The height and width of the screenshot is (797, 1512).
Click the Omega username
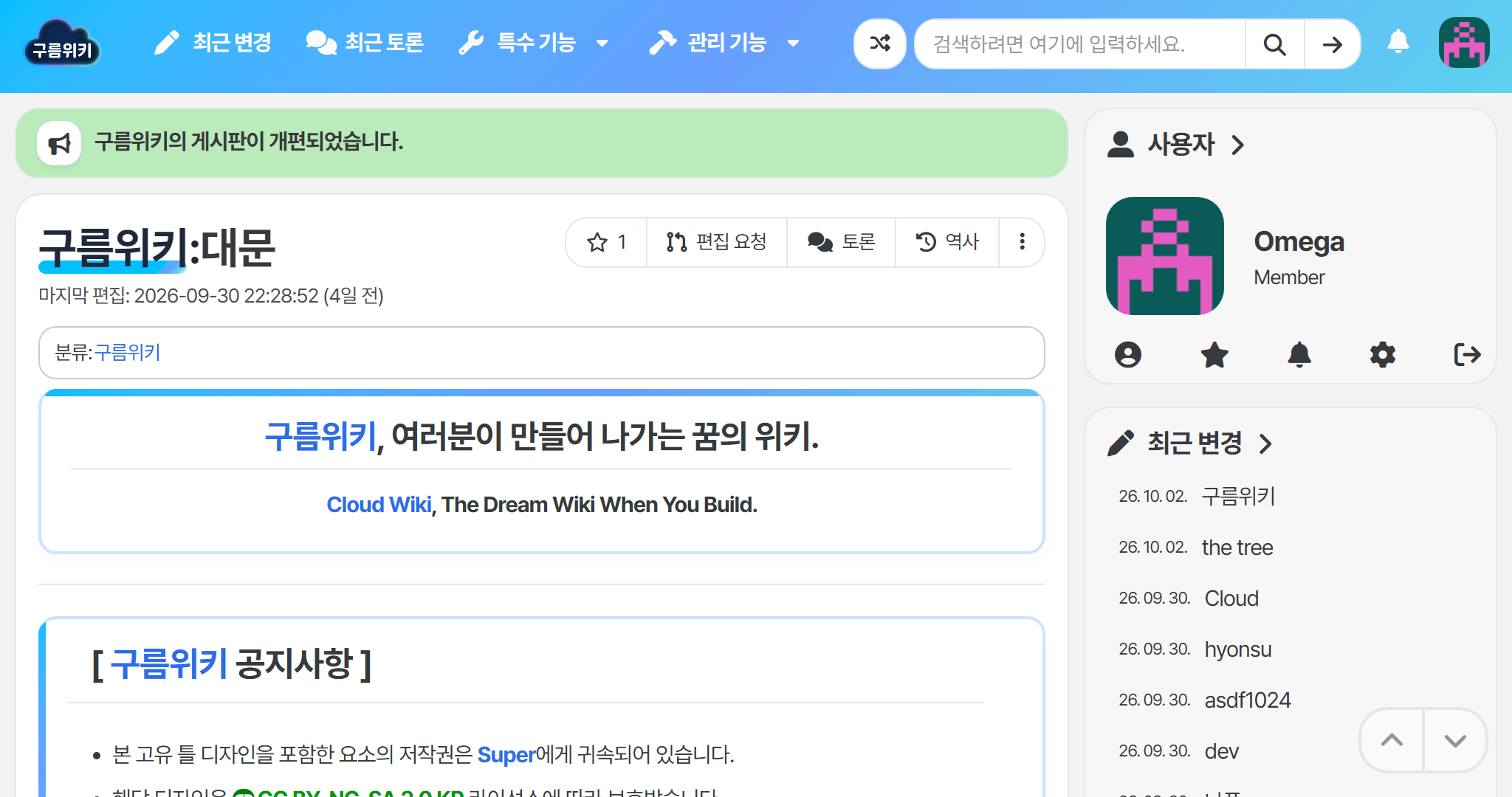[x=1299, y=242]
